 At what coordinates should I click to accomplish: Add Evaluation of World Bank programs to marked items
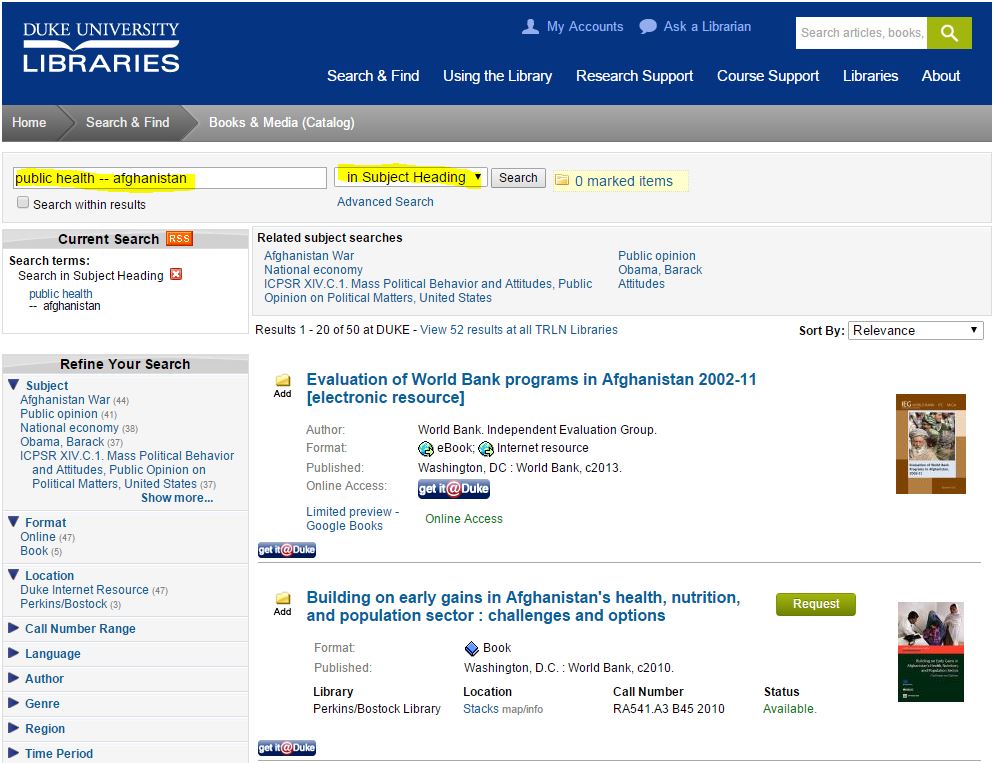(282, 385)
